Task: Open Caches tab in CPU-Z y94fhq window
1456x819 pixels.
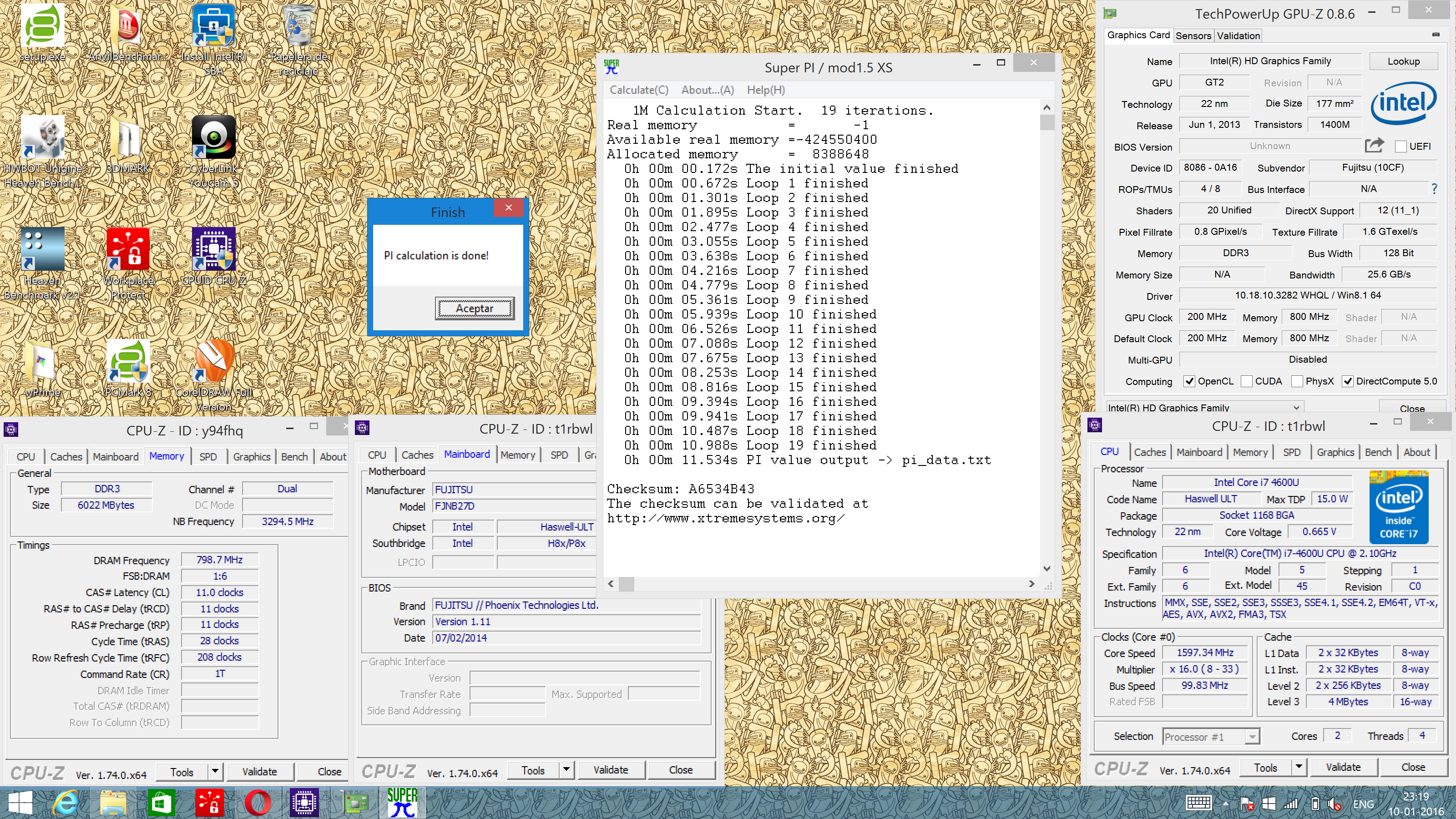Action: coord(66,457)
